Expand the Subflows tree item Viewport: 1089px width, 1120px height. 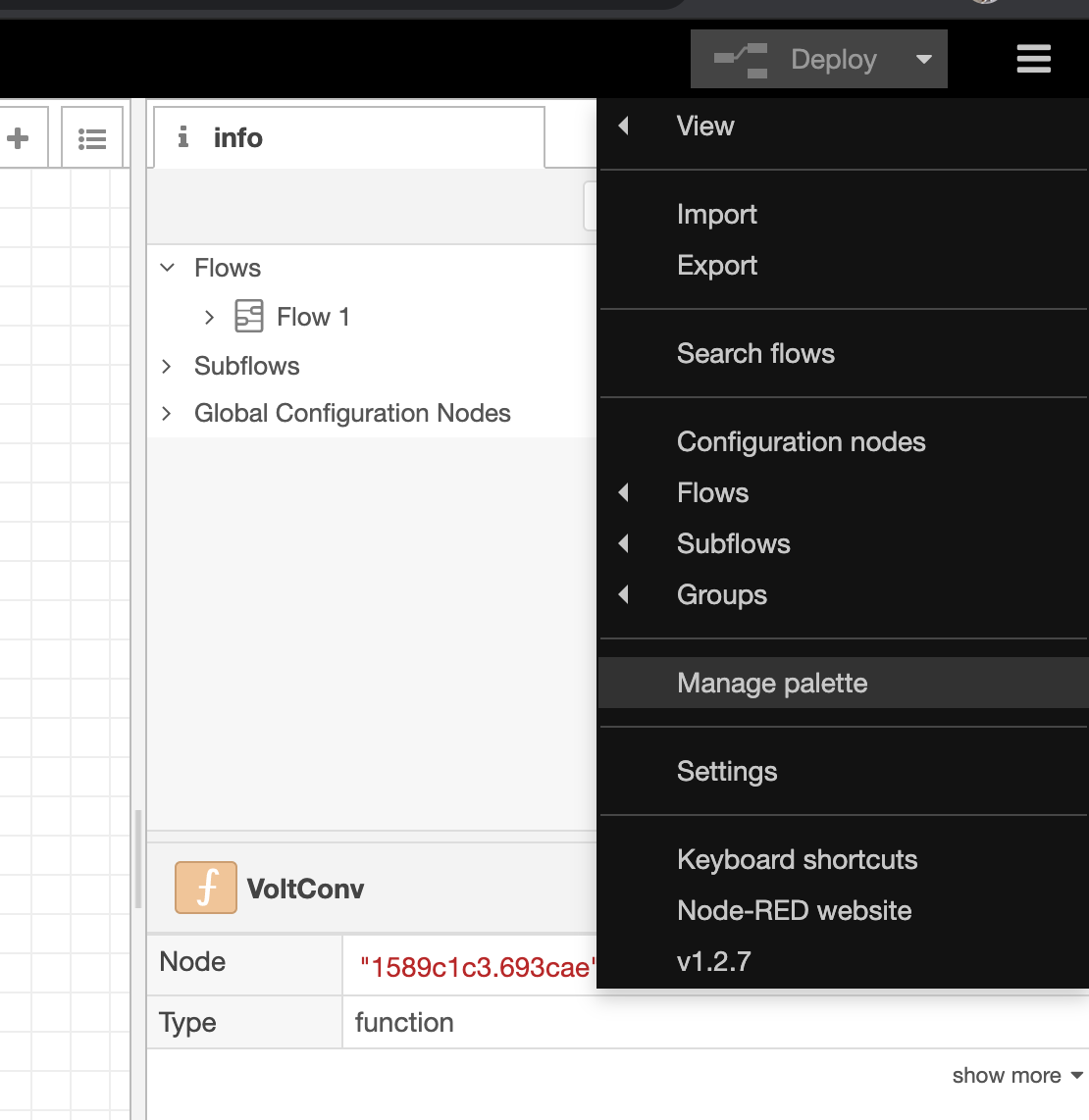click(x=166, y=366)
